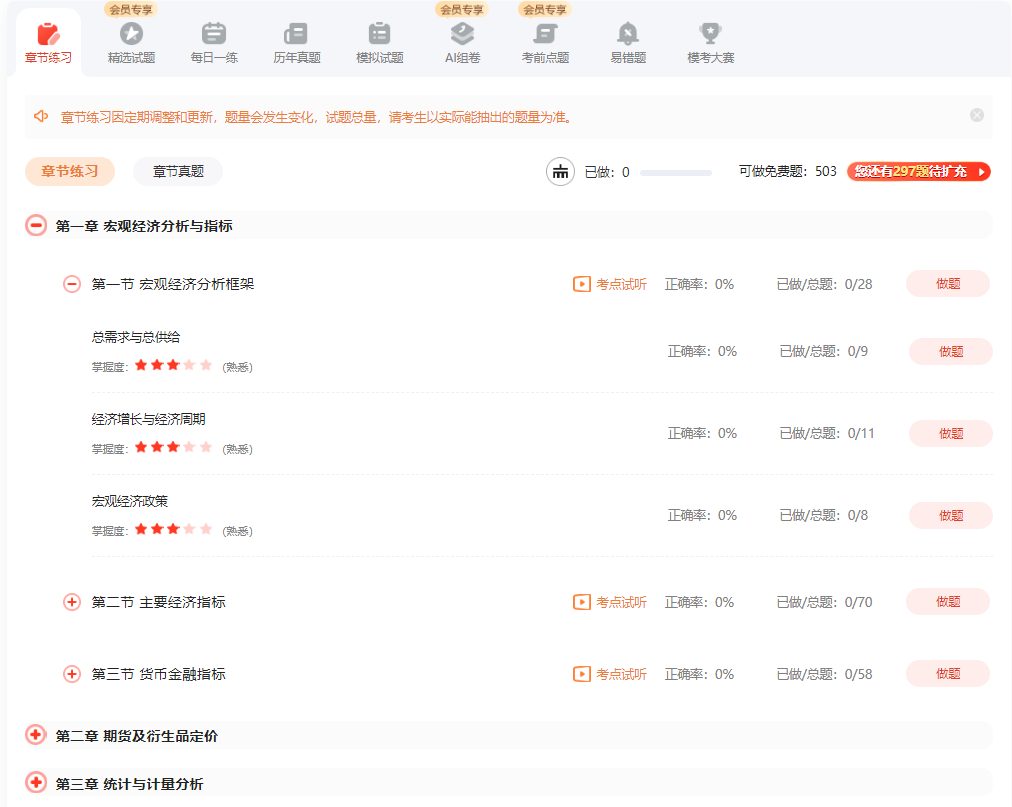Switch to 章节练习 pill tab
The width and height of the screenshot is (1012, 807).
point(70,171)
